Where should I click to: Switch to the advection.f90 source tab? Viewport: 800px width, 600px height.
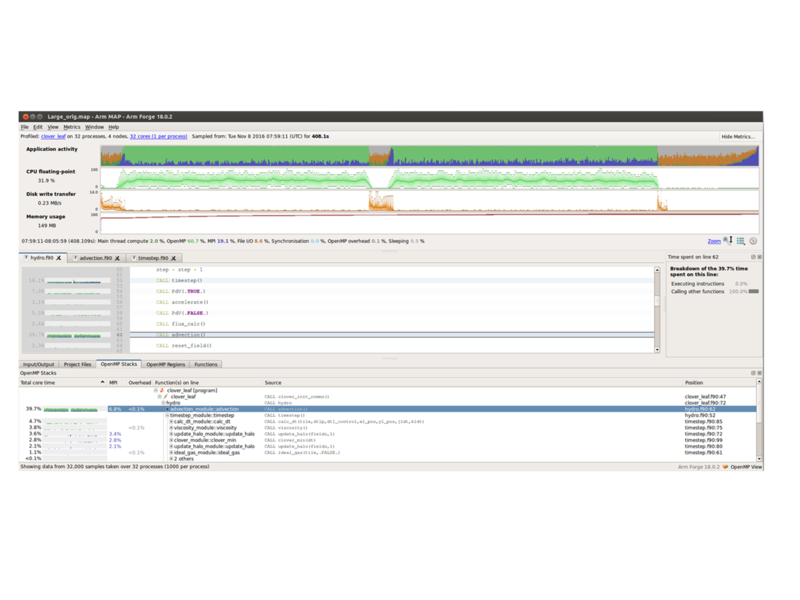coord(95,258)
